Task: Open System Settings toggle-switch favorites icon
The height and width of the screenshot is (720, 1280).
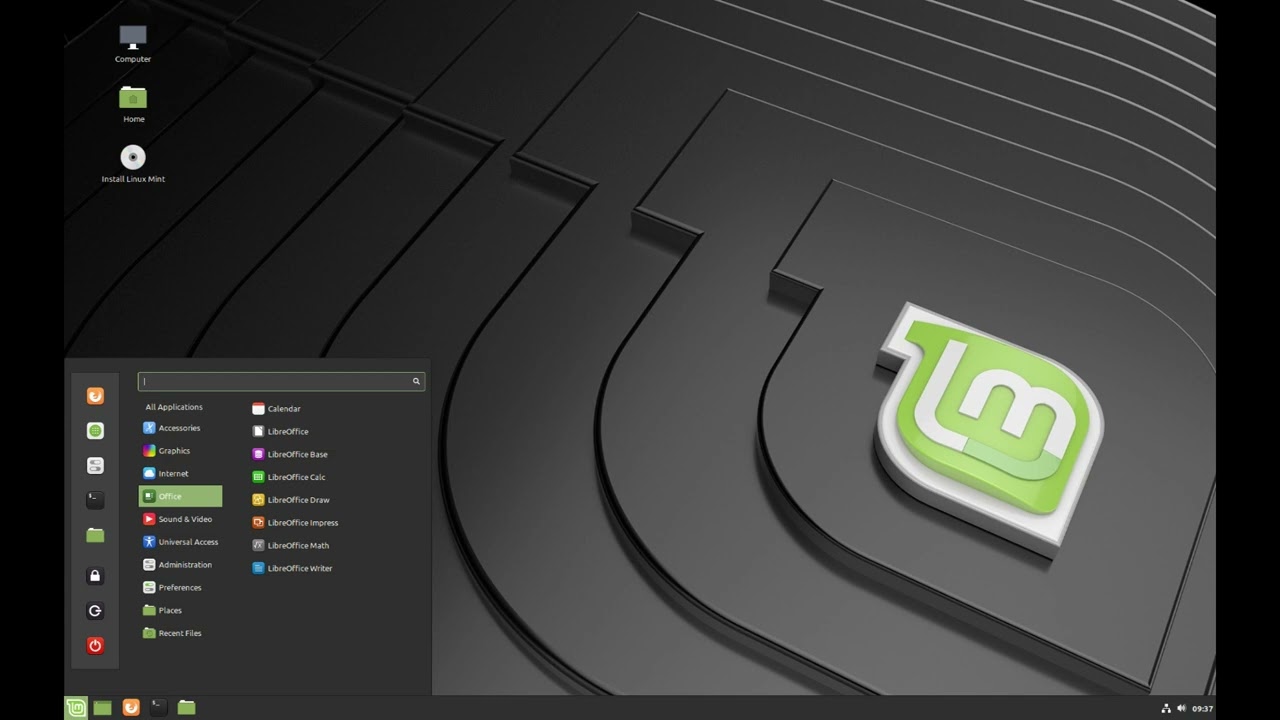Action: 95,465
